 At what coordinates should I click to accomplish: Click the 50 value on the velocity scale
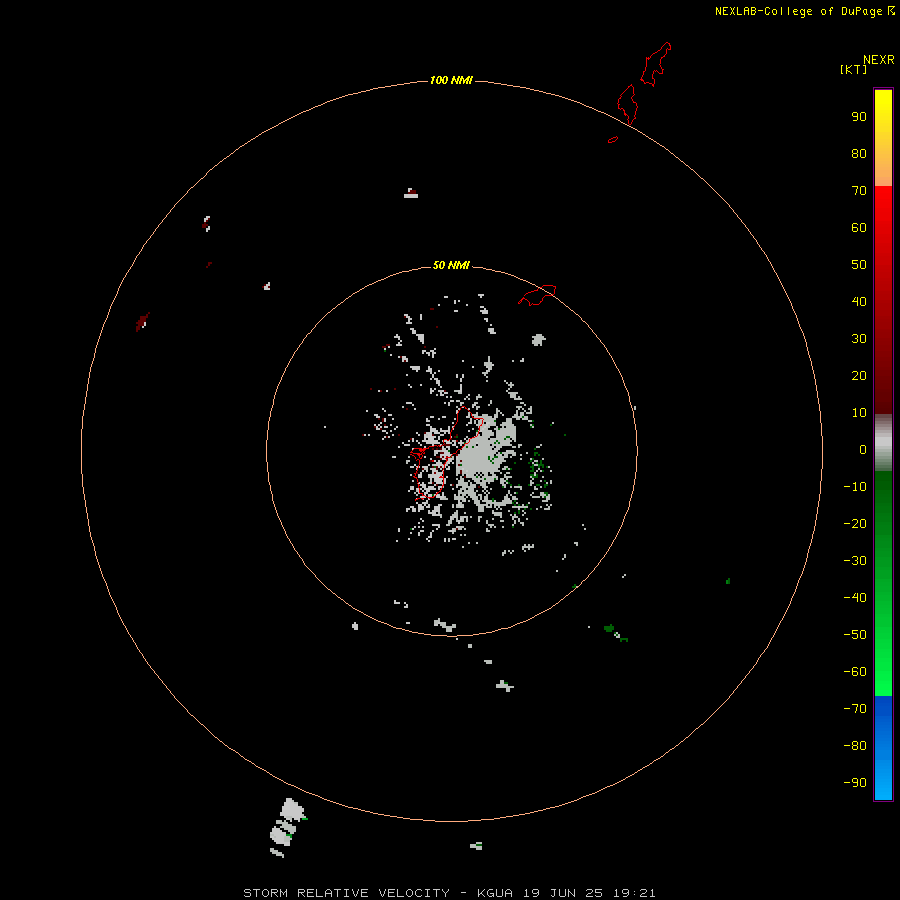859,265
